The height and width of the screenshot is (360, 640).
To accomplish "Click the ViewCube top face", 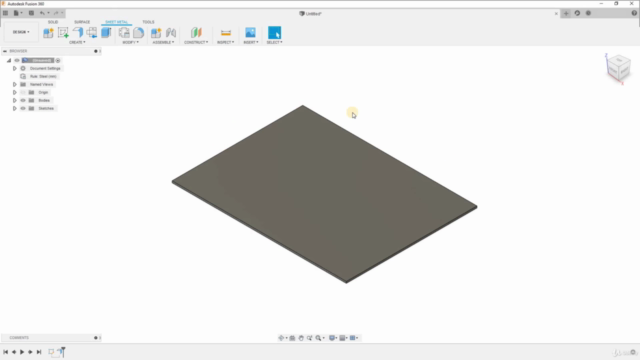I will pos(619,60).
